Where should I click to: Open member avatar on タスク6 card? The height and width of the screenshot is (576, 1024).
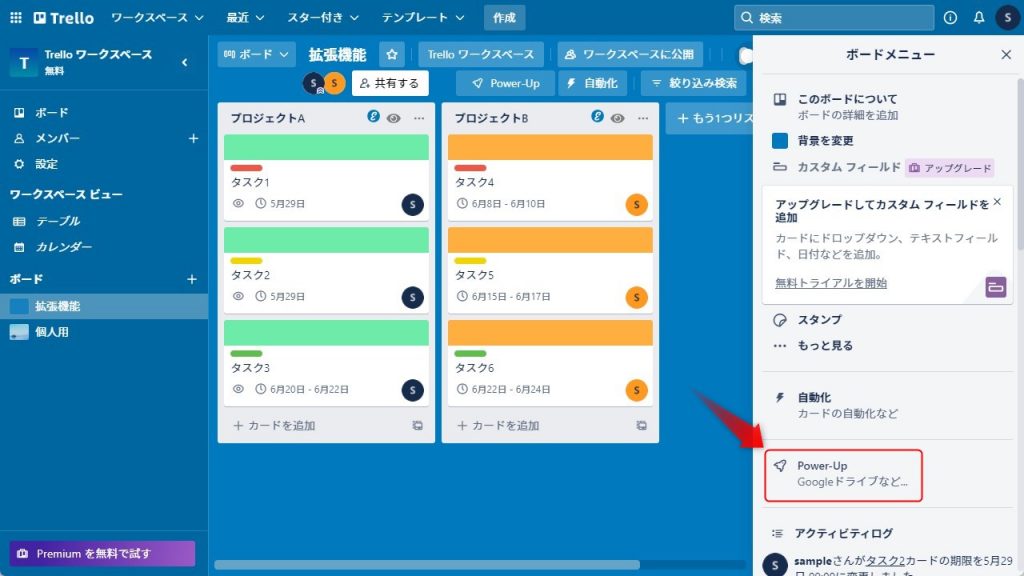[x=637, y=390]
